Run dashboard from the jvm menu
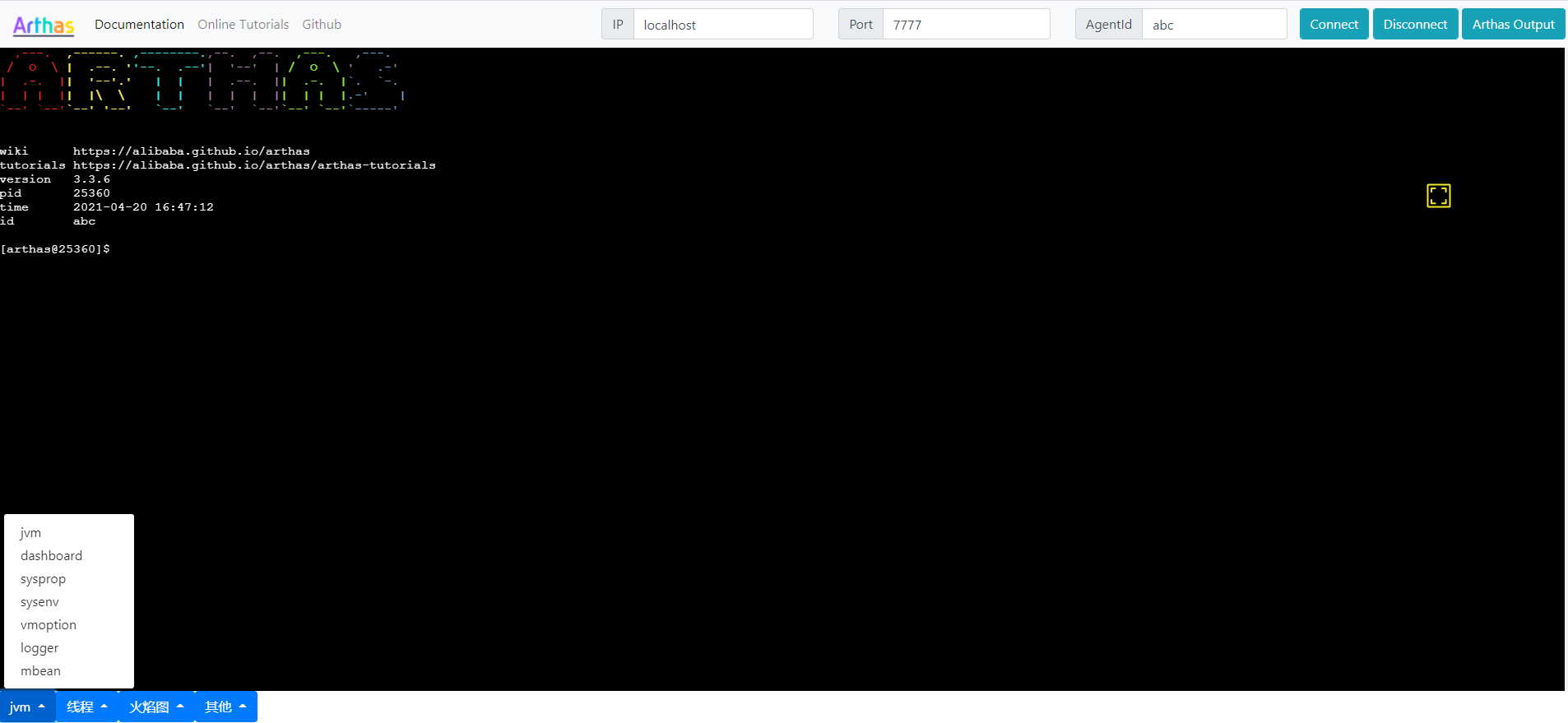Viewport: 1568px width, 723px height. click(69, 556)
